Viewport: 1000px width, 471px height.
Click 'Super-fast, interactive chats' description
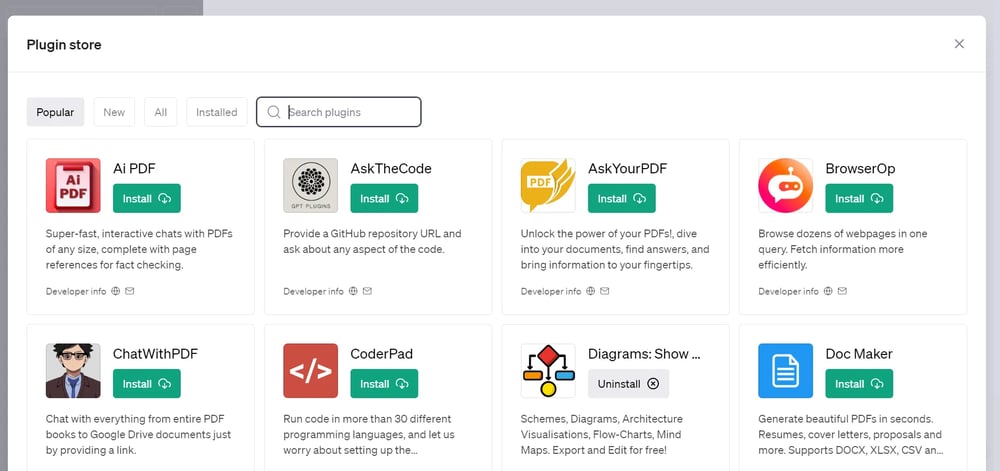coord(139,249)
